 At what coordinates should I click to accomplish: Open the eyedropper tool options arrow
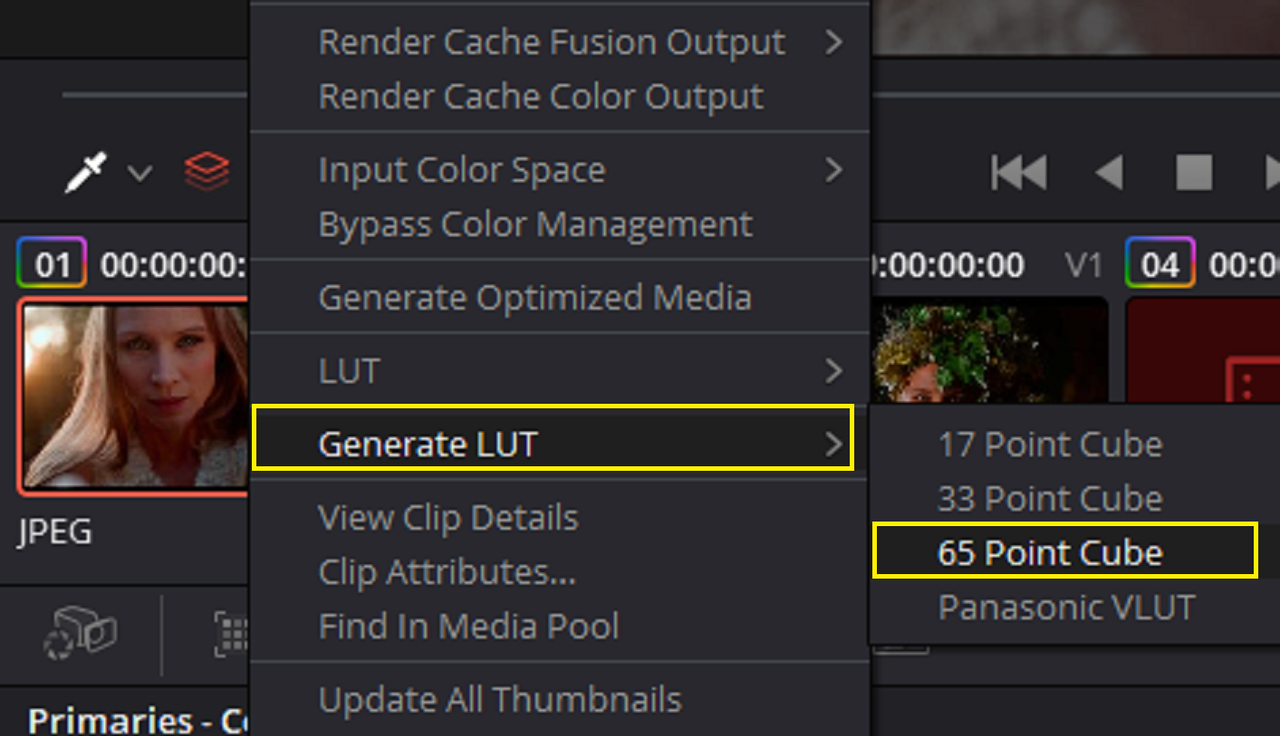tap(140, 173)
